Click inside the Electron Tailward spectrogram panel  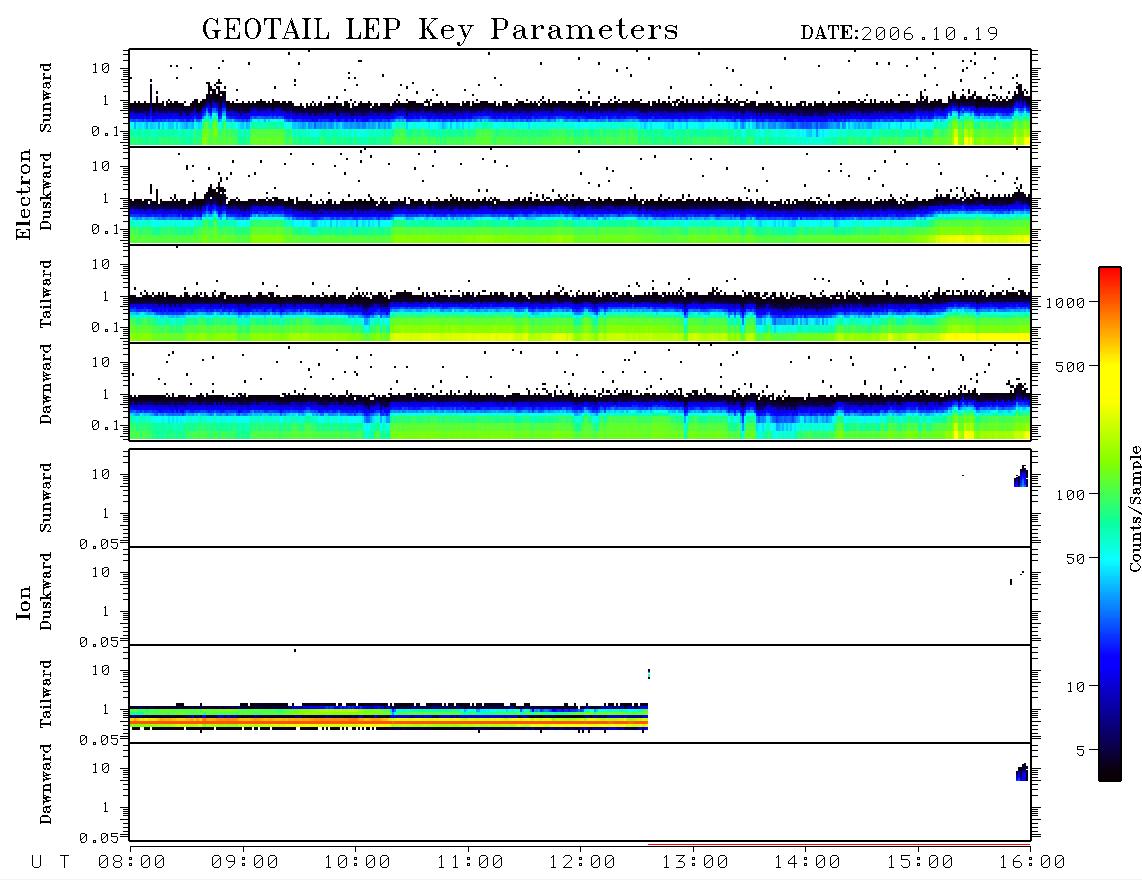pyautogui.click(x=580, y=294)
